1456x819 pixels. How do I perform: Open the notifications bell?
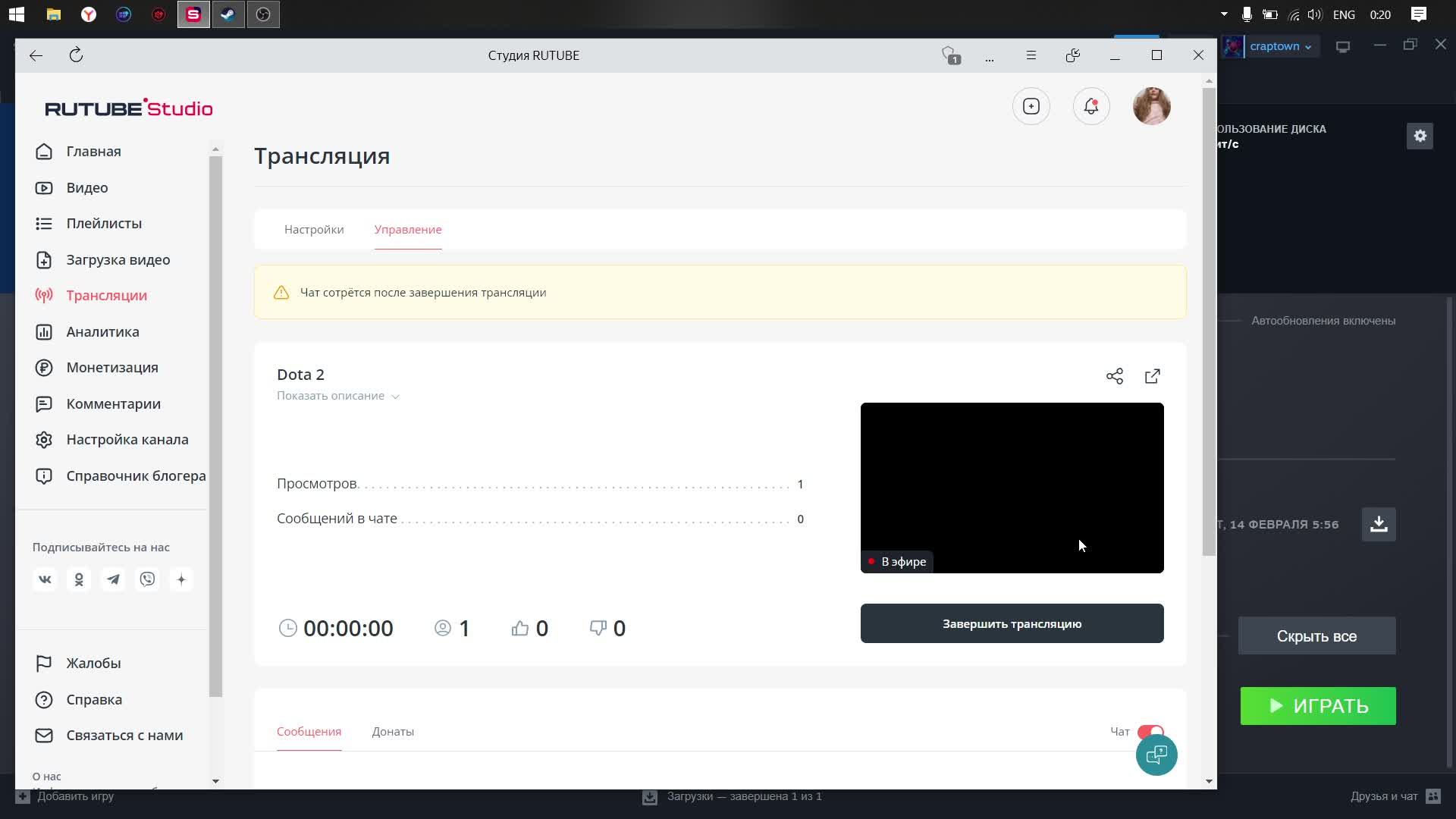click(x=1091, y=107)
